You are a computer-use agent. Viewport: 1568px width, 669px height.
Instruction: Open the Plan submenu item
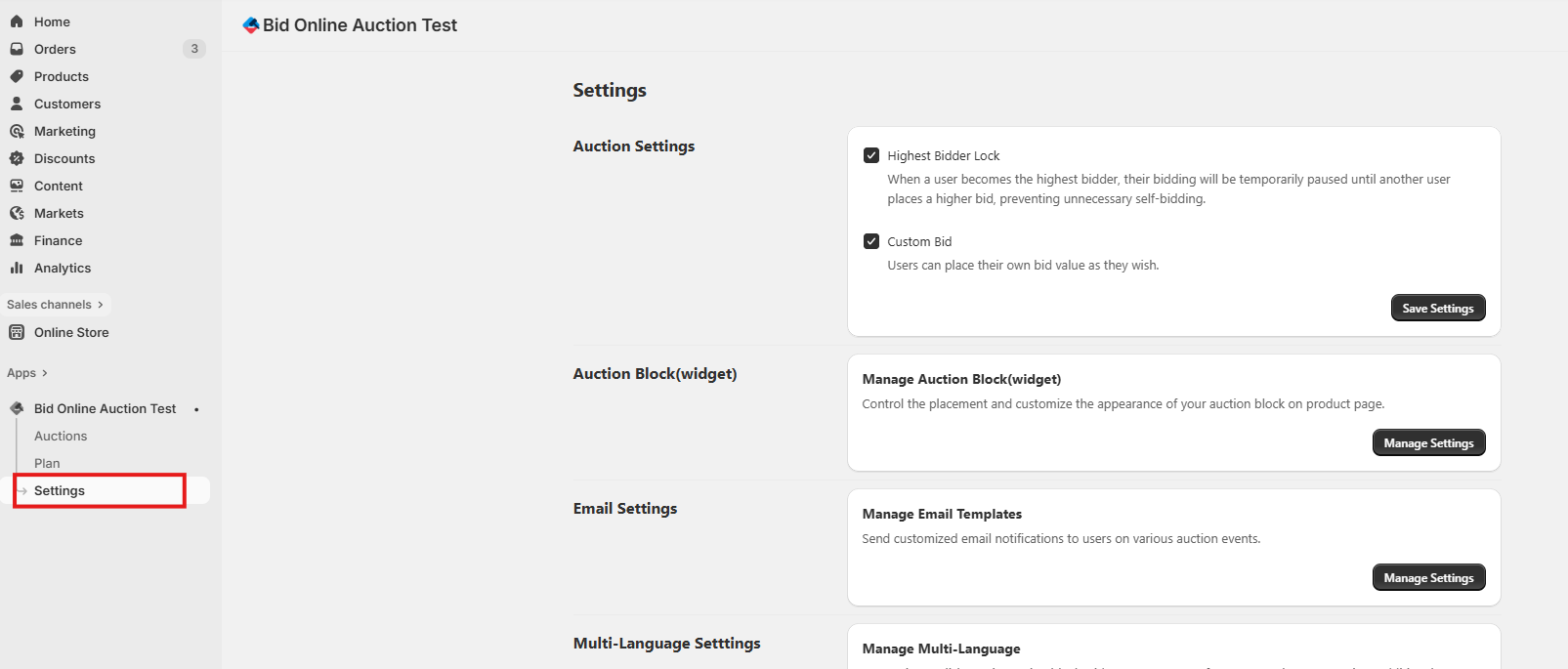pos(47,463)
